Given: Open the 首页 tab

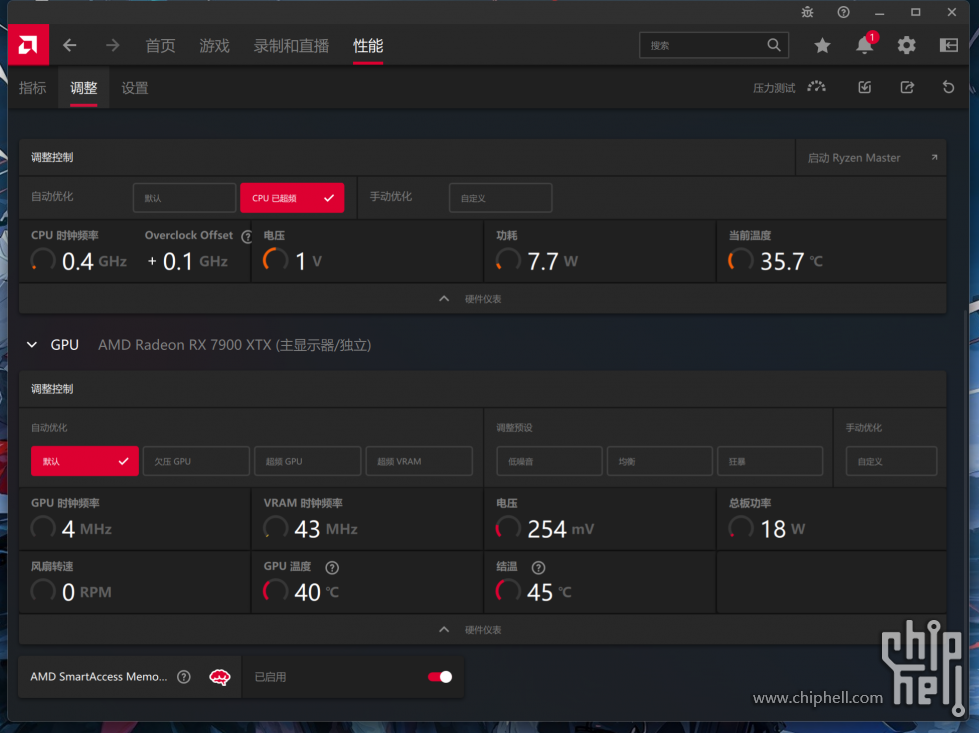Looking at the screenshot, I should tap(160, 46).
